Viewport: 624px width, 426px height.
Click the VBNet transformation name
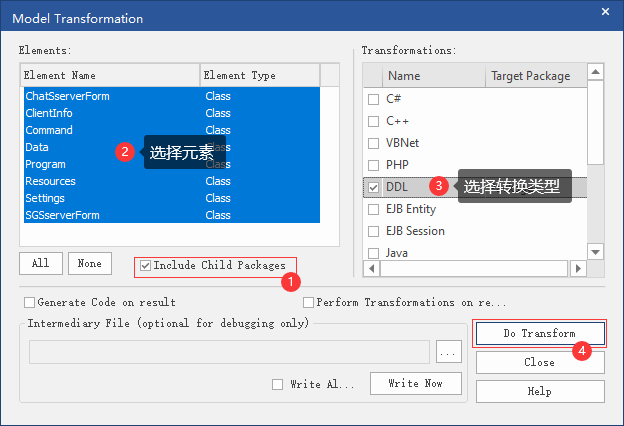[402, 143]
